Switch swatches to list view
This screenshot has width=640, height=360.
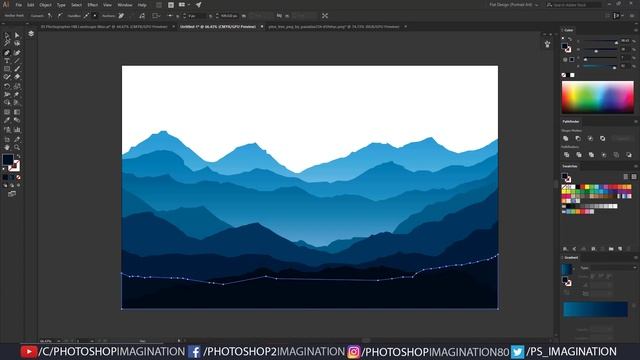click(x=626, y=177)
